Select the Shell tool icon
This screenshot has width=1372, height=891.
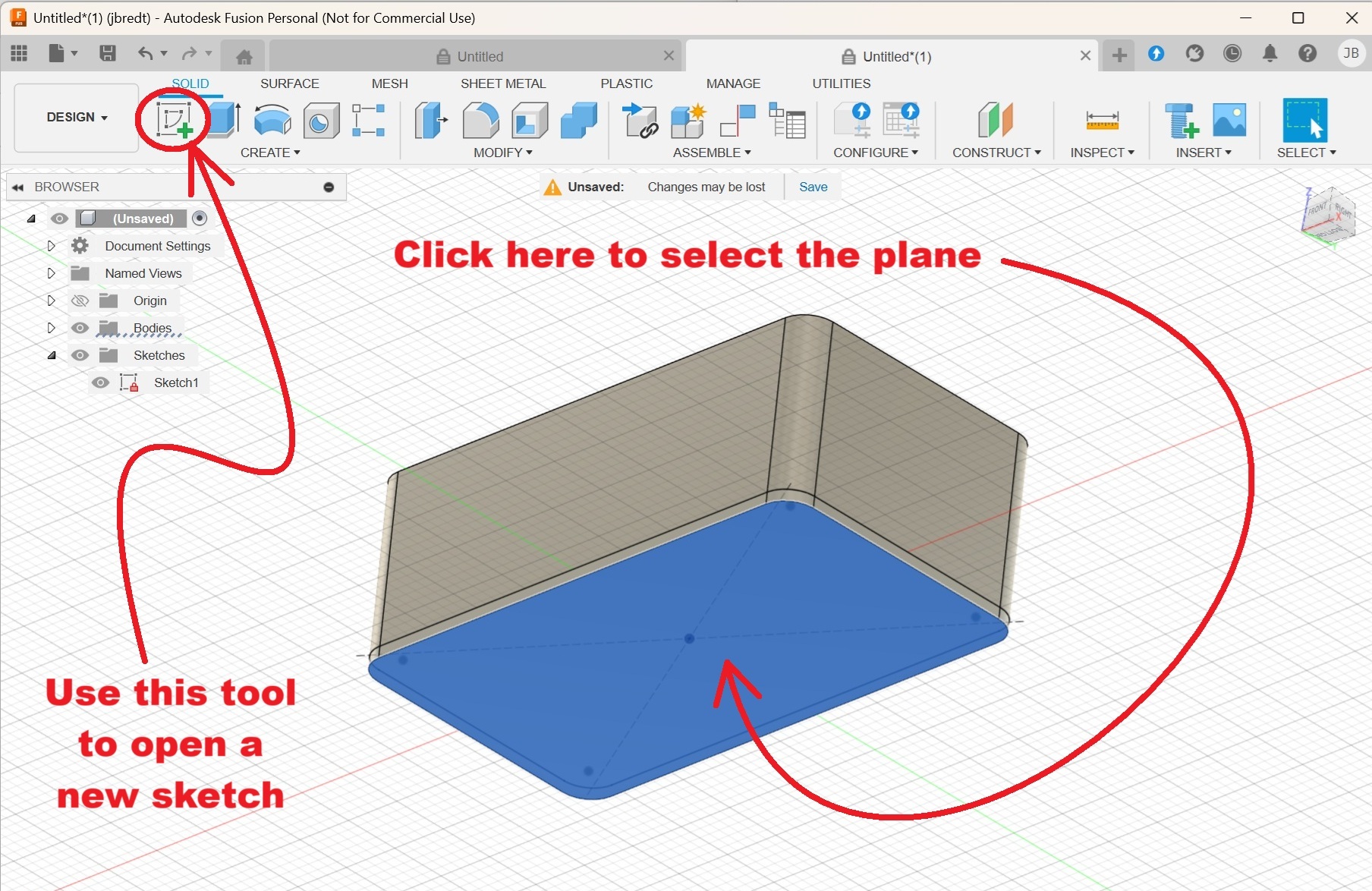tap(530, 120)
